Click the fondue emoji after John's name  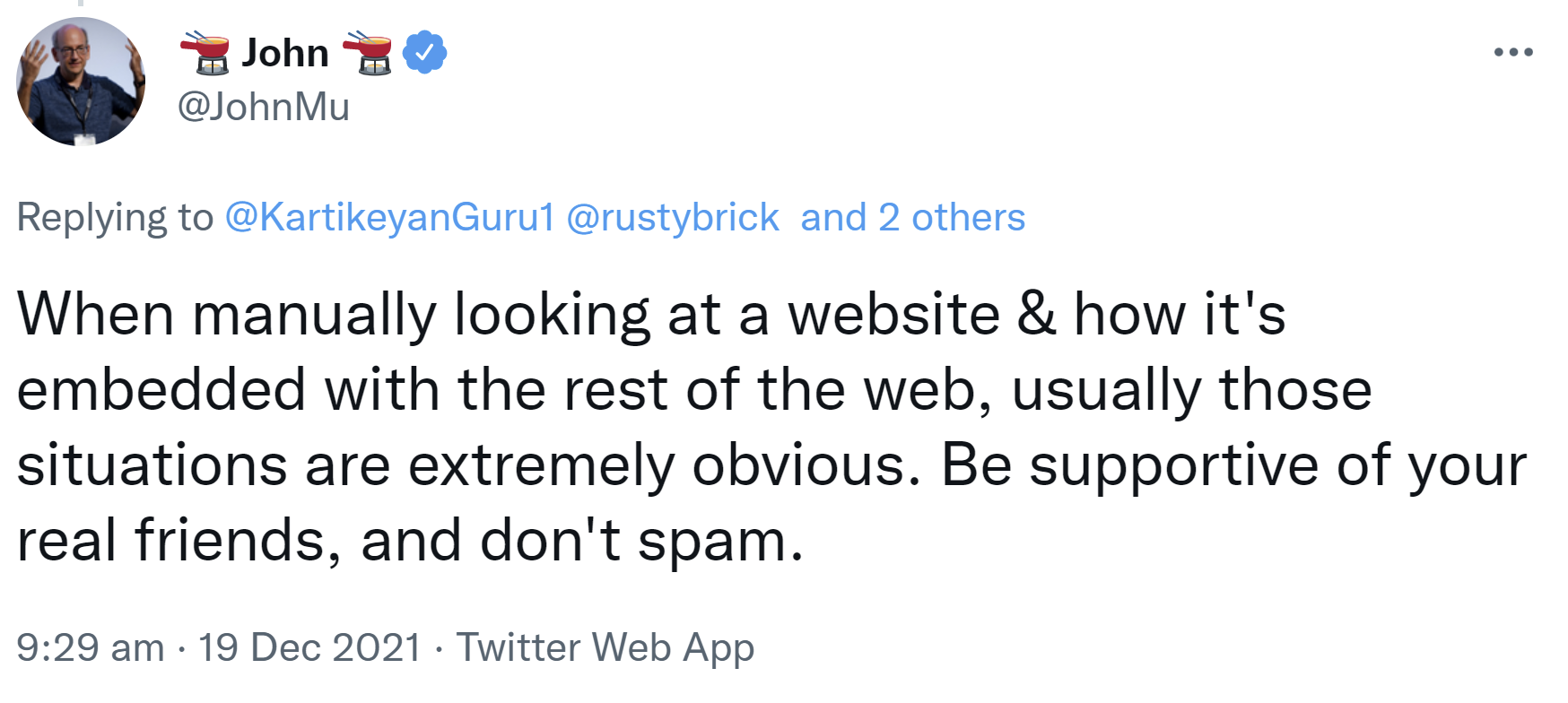click(x=369, y=51)
